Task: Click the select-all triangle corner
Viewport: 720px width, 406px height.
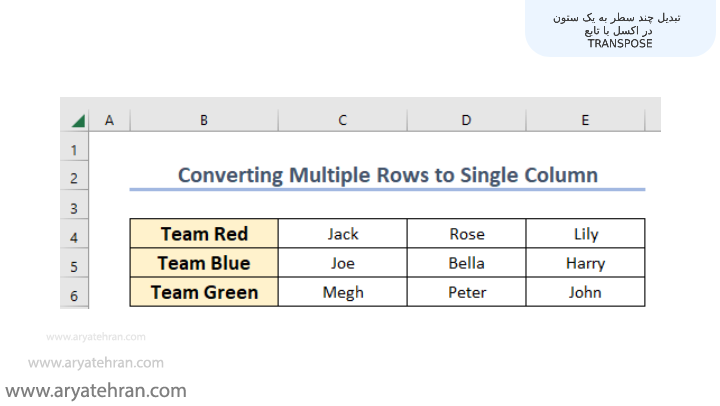Action: [x=77, y=121]
